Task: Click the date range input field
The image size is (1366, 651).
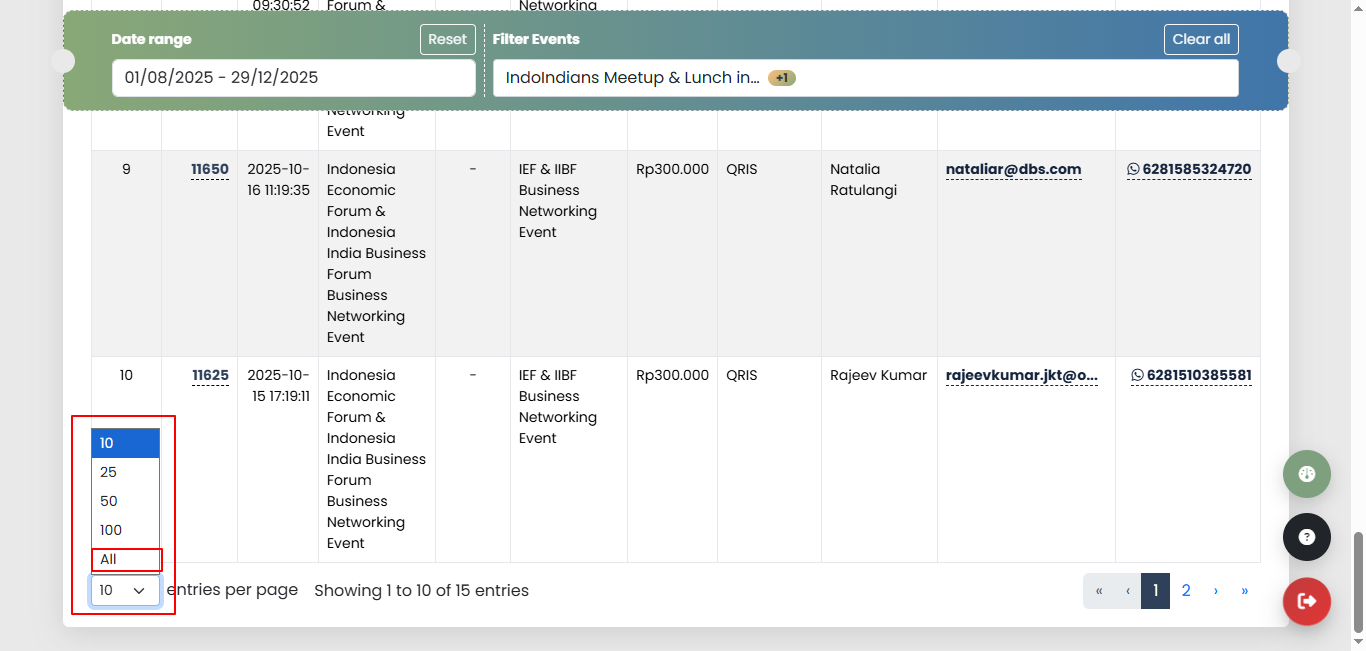Action: 293,78
